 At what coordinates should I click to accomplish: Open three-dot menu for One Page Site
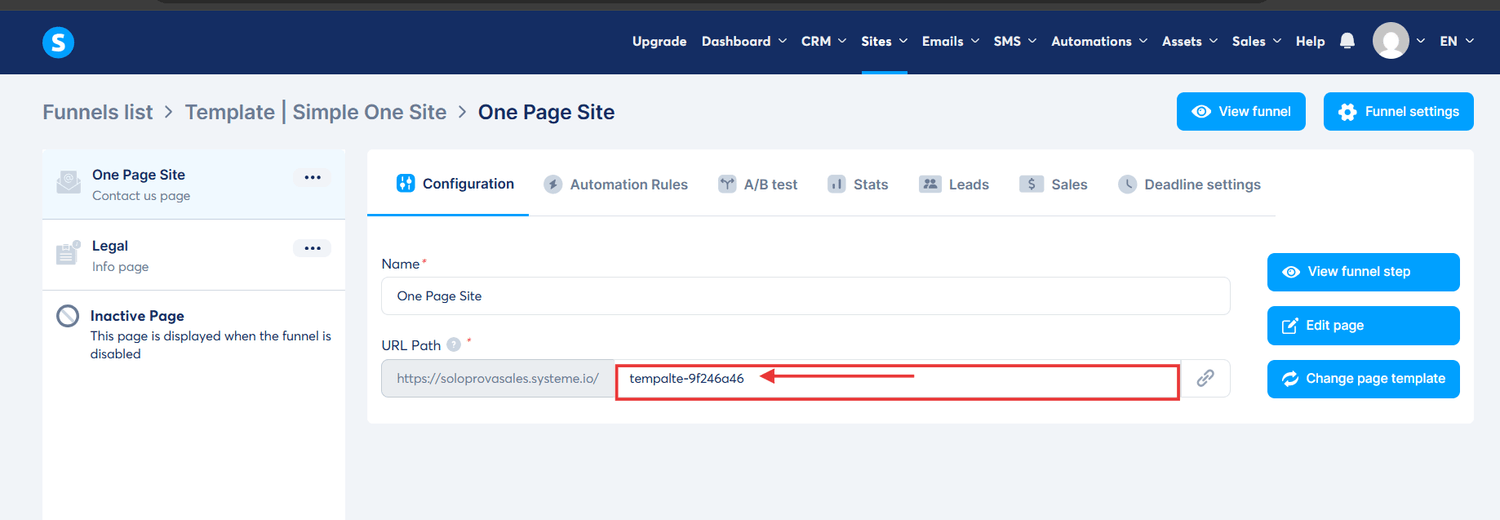tap(312, 177)
